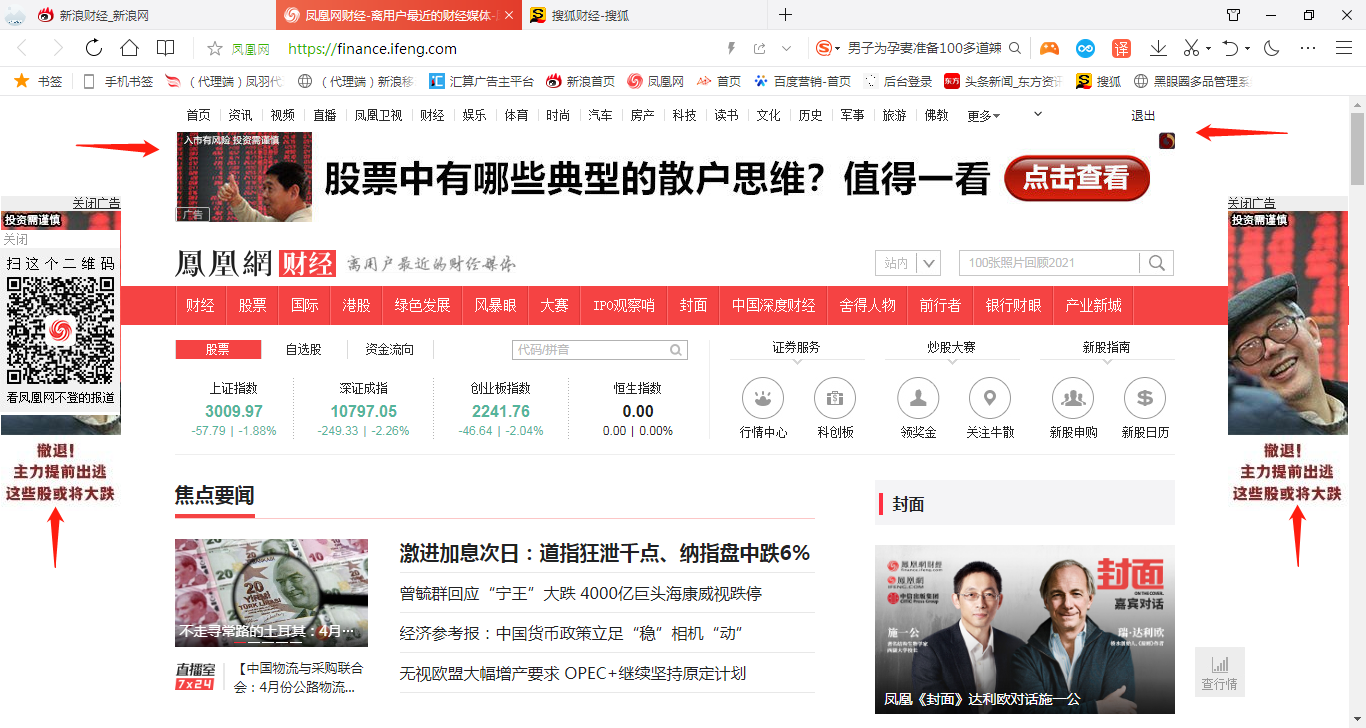Click the lightning speed mode icon
This screenshot has width=1366, height=728.
731,48
